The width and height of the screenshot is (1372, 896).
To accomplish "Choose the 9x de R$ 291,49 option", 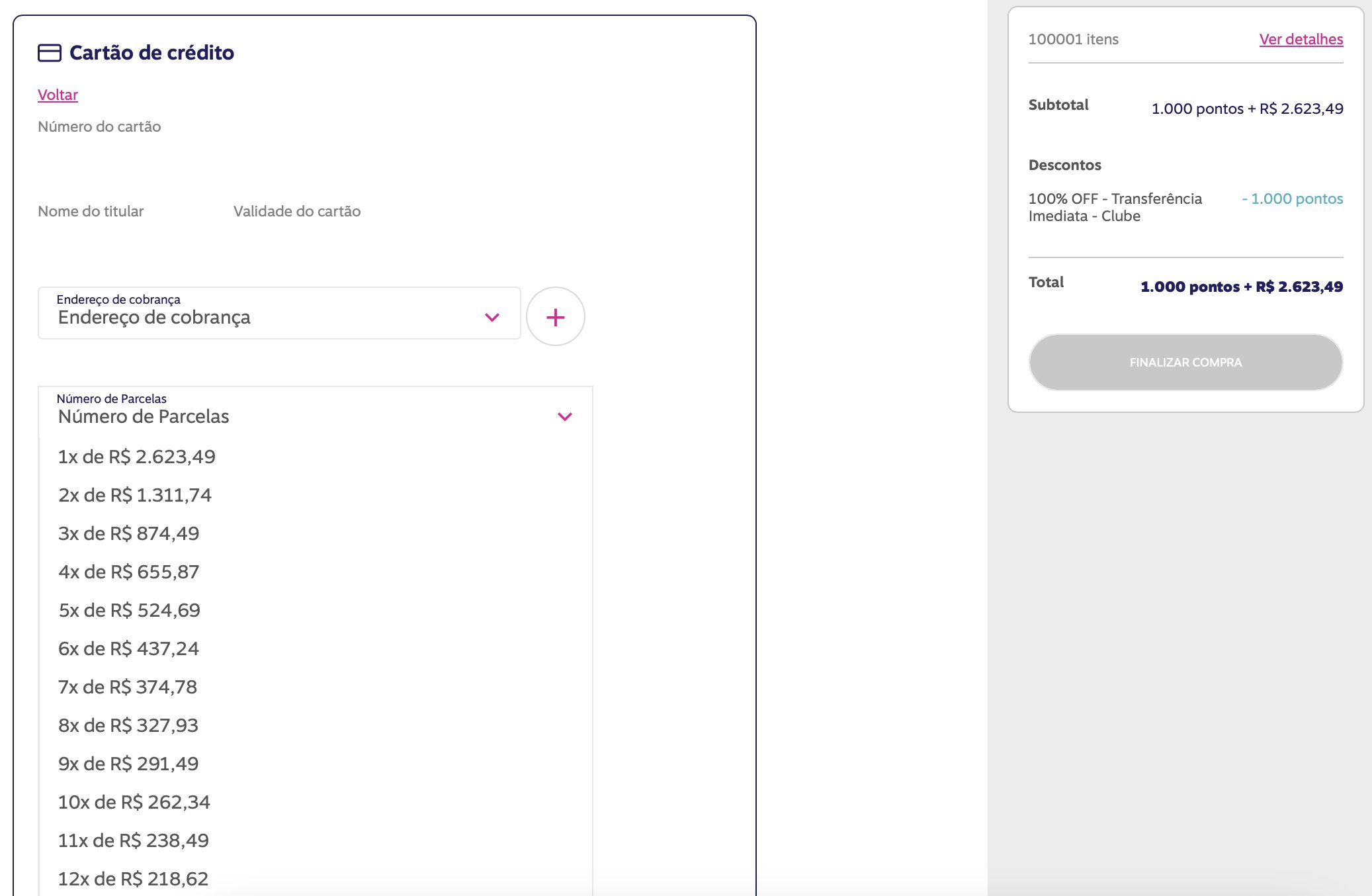I will click(x=316, y=764).
